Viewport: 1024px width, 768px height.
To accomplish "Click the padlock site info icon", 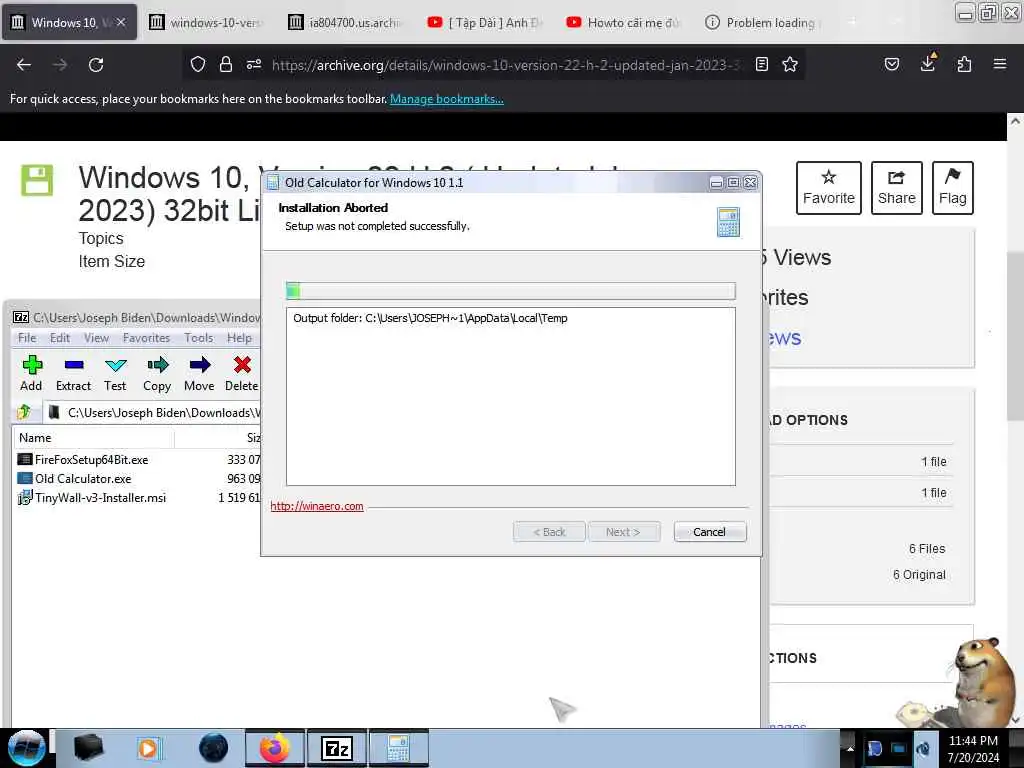I will [x=226, y=64].
